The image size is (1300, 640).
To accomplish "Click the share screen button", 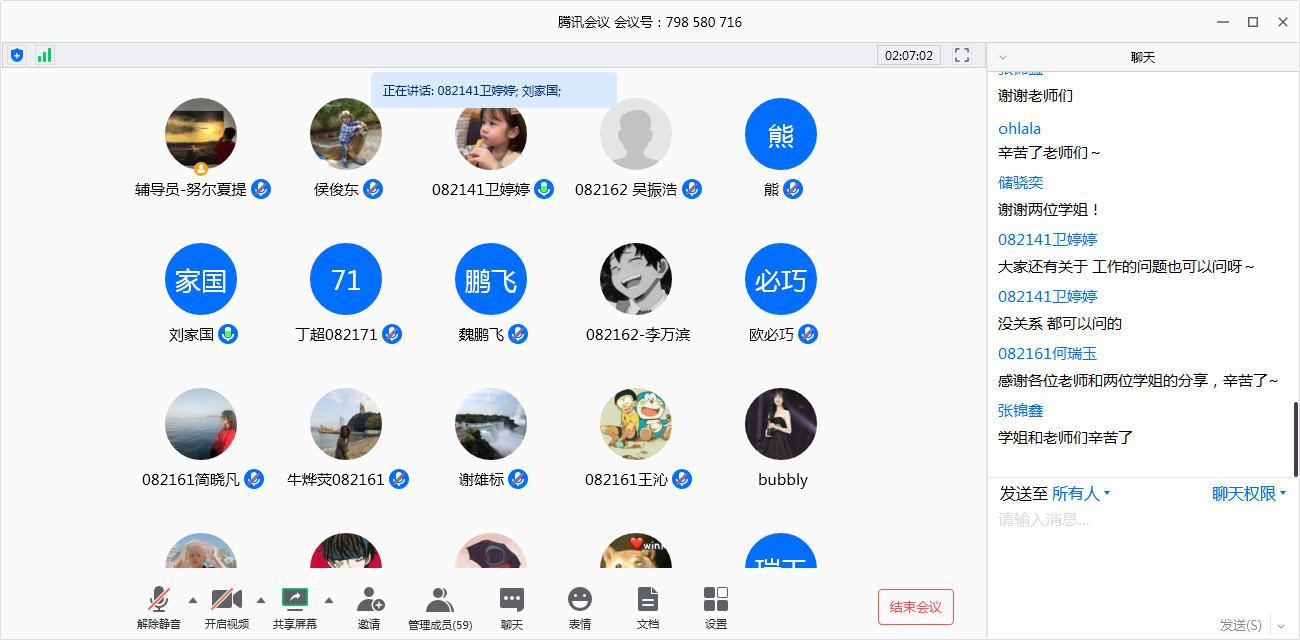I will (x=295, y=607).
